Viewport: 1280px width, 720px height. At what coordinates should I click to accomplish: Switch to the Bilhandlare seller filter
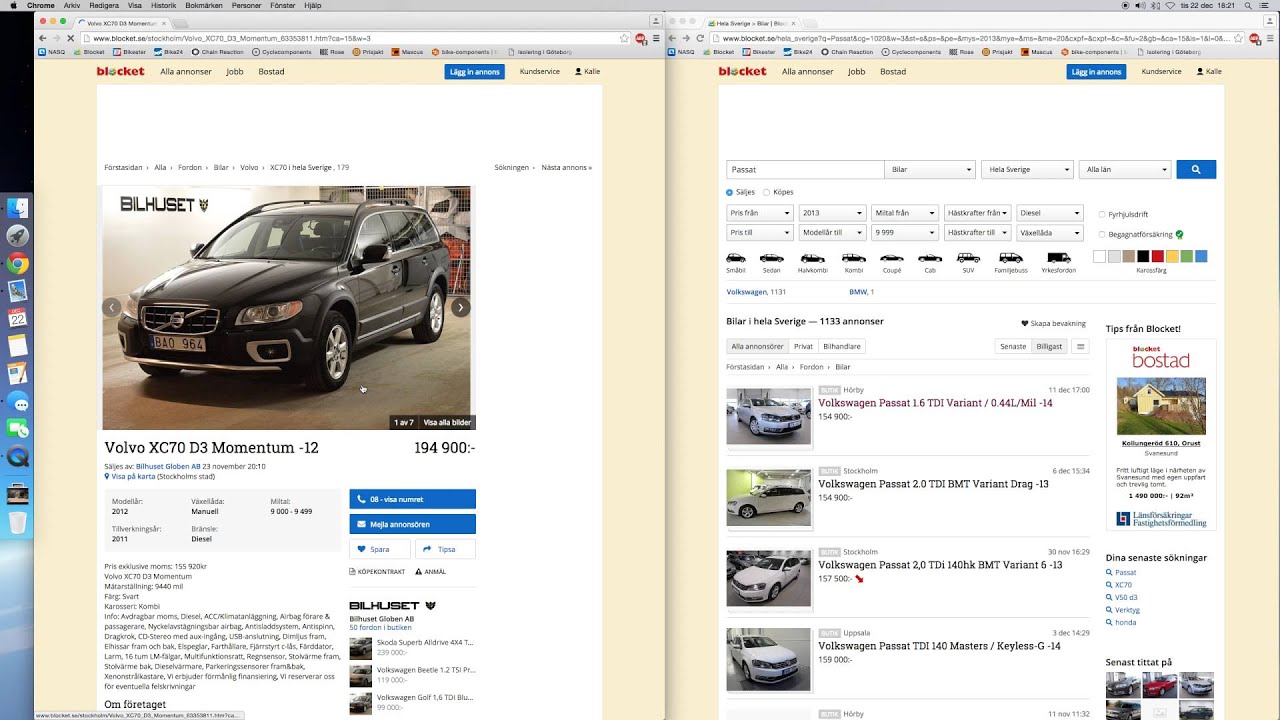point(842,346)
